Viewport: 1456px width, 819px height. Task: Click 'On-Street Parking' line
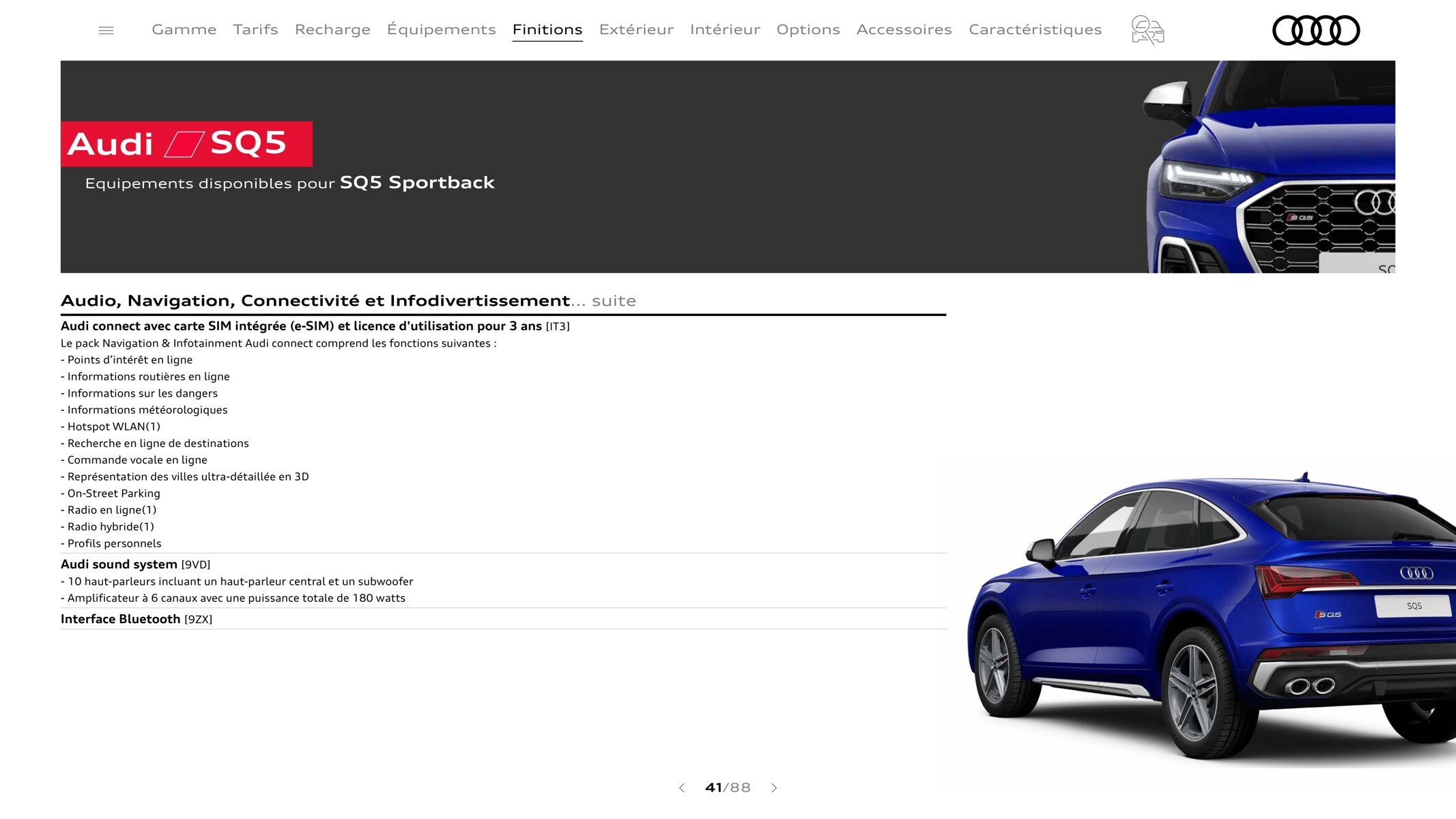[x=111, y=493]
